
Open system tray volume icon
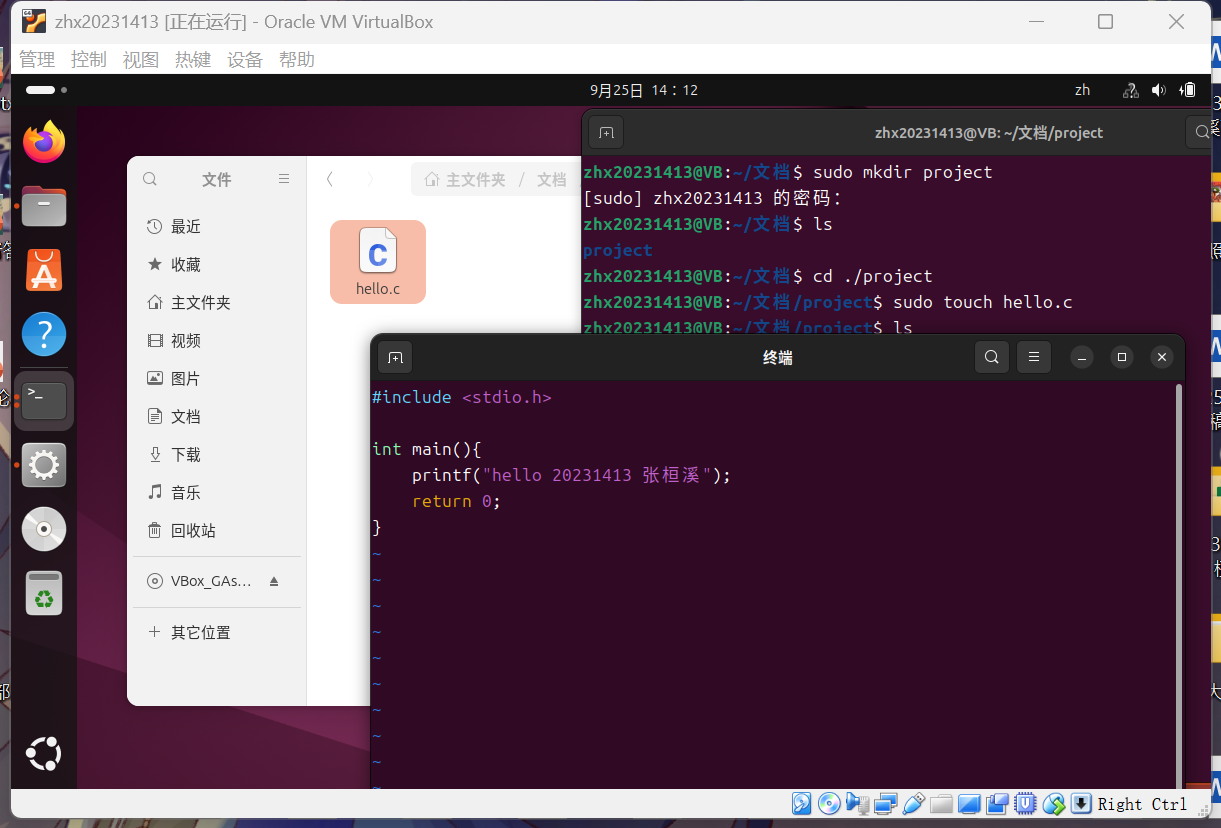point(1159,90)
